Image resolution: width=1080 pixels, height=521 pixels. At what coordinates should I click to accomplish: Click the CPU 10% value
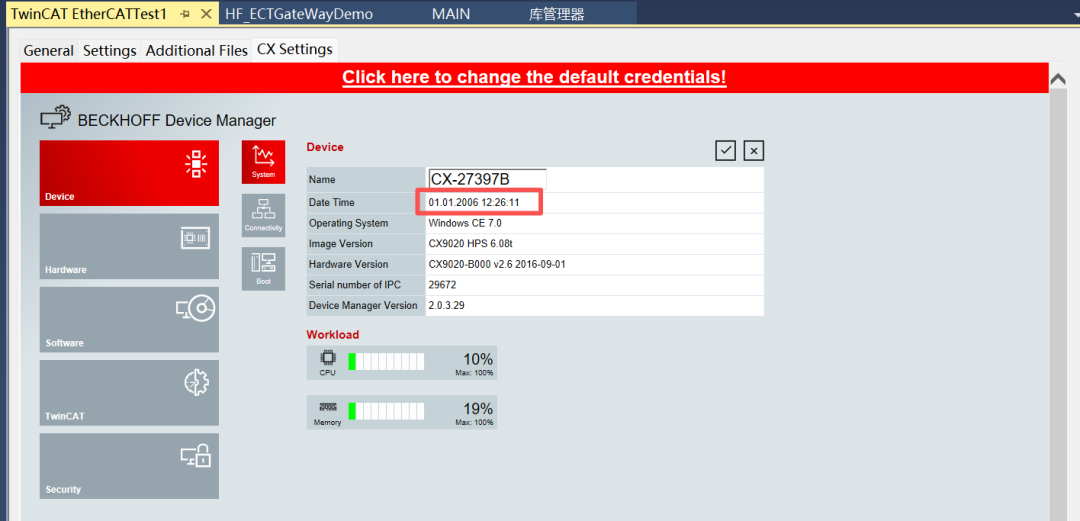pos(478,359)
